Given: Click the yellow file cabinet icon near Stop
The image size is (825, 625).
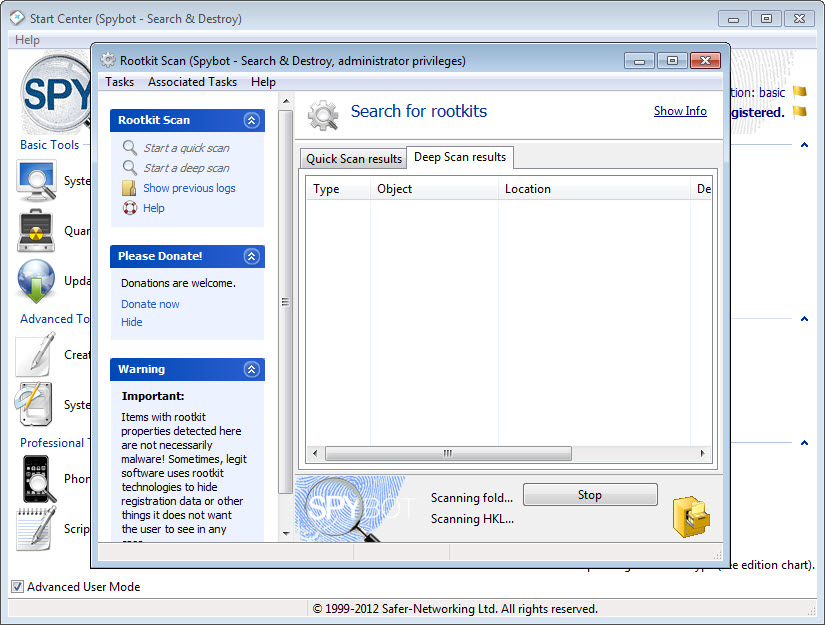Looking at the screenshot, I should coord(691,516).
